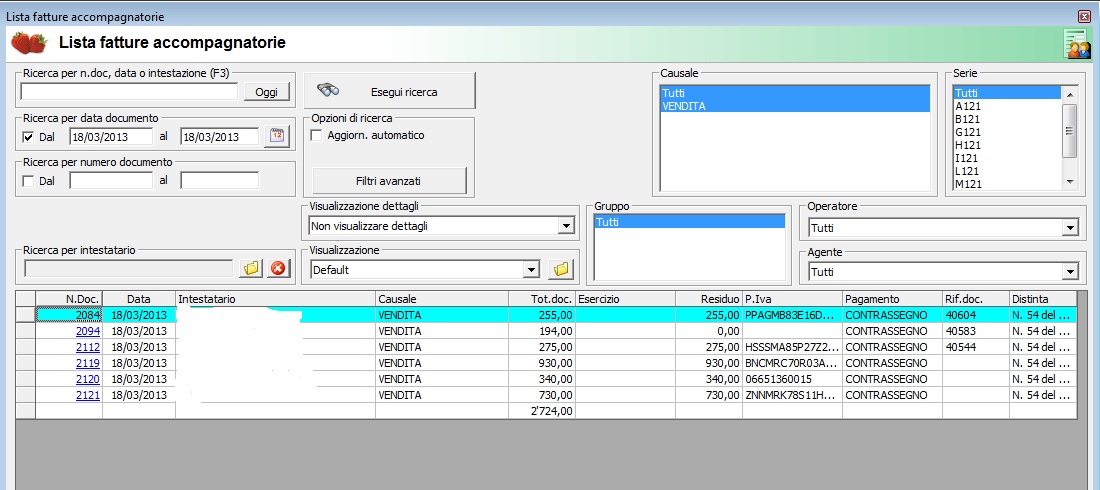Select I121 in Serie list
Image resolution: width=1100 pixels, height=490 pixels.
1007,158
